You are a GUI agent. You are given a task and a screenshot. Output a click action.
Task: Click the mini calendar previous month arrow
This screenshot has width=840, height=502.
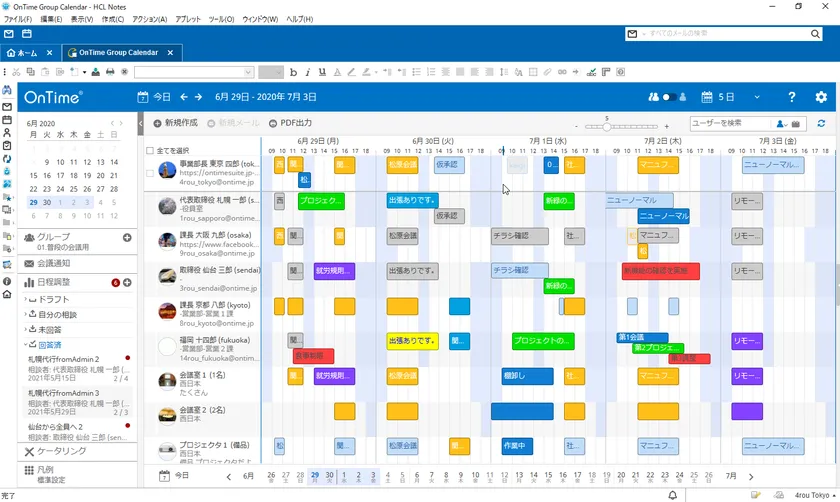112,123
